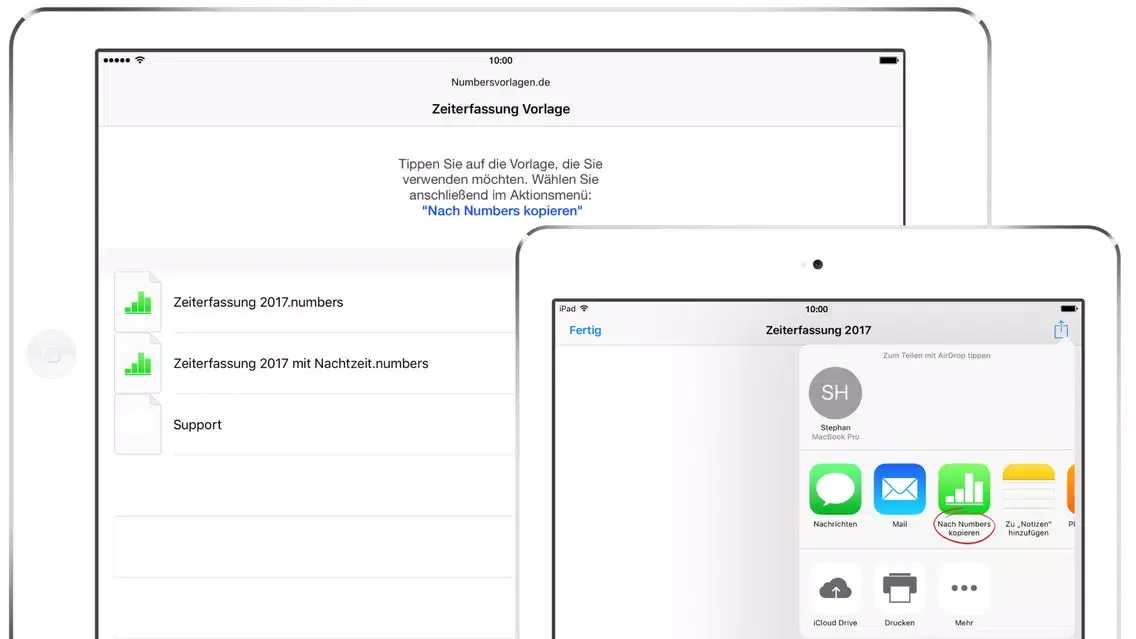Tap the Nachtzeit.numbers file icon
The width and height of the screenshot is (1136, 639).
coord(138,363)
